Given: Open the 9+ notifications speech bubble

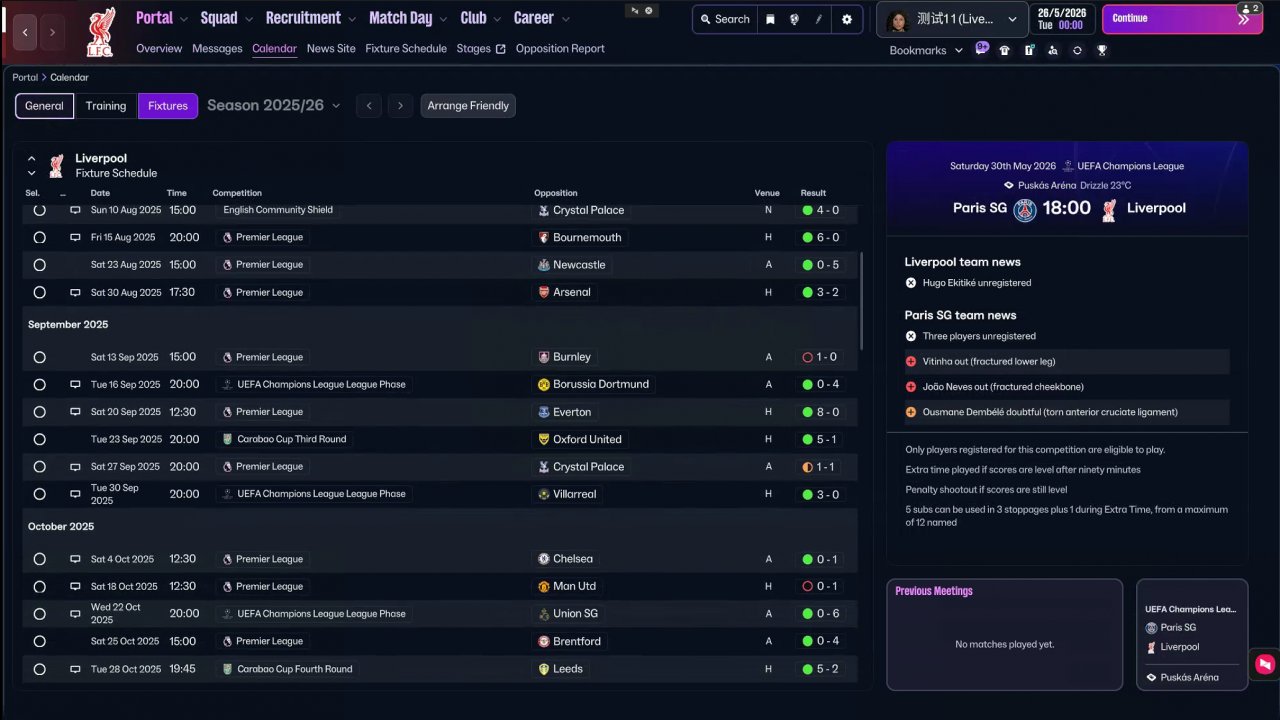Looking at the screenshot, I should click(982, 48).
